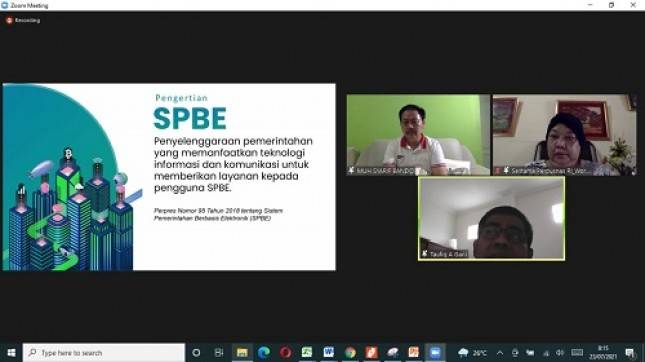Switch to the Zoom taskbar icon
Image resolution: width=645 pixels, height=362 pixels.
pyautogui.click(x=435, y=353)
